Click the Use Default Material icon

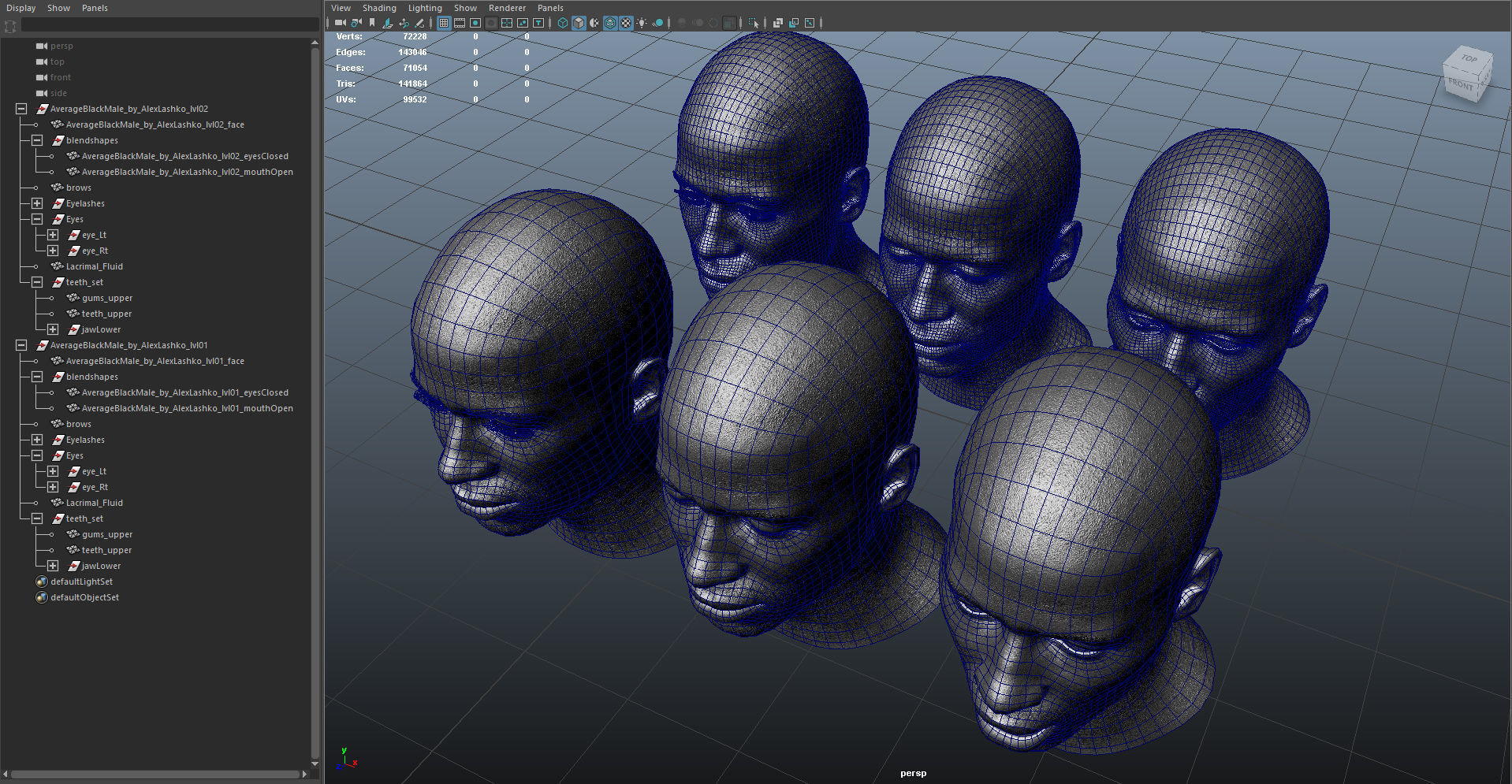pos(594,23)
